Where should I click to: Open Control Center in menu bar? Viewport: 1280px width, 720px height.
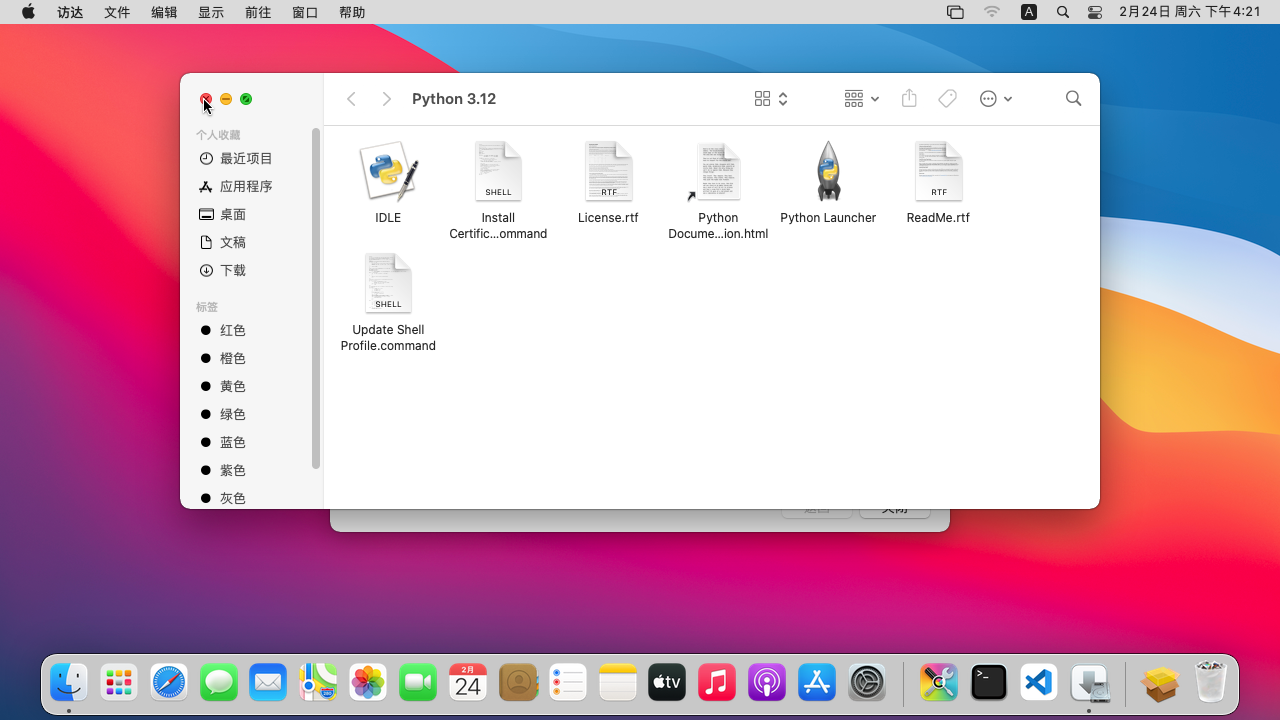coord(1095,12)
